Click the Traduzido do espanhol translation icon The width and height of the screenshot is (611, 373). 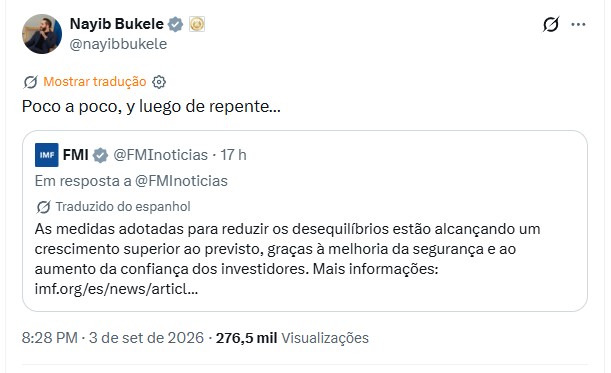pyautogui.click(x=43, y=207)
